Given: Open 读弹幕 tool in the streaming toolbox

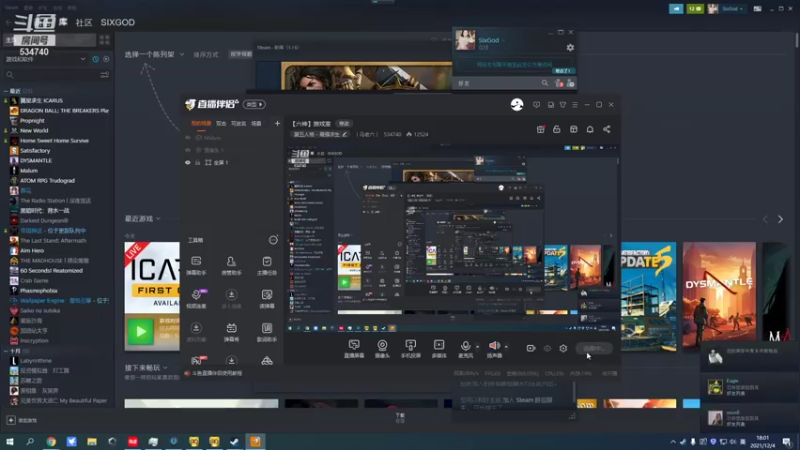Looking at the screenshot, I should point(267,299).
